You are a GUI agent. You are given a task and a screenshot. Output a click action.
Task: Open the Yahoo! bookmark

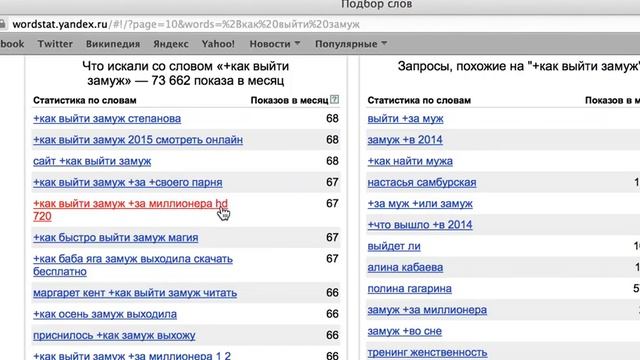click(x=218, y=44)
